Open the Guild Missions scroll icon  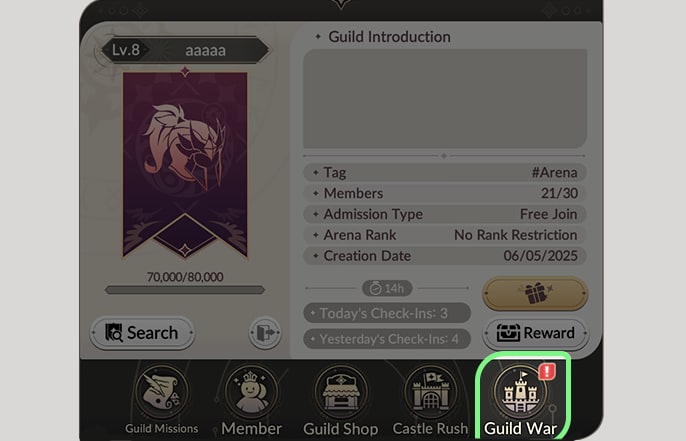pyautogui.click(x=162, y=392)
